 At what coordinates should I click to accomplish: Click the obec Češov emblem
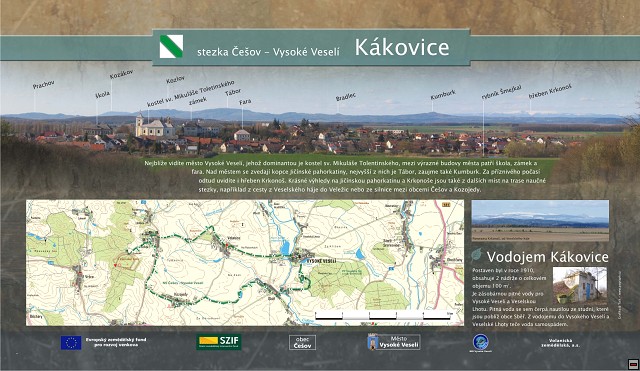[302, 342]
